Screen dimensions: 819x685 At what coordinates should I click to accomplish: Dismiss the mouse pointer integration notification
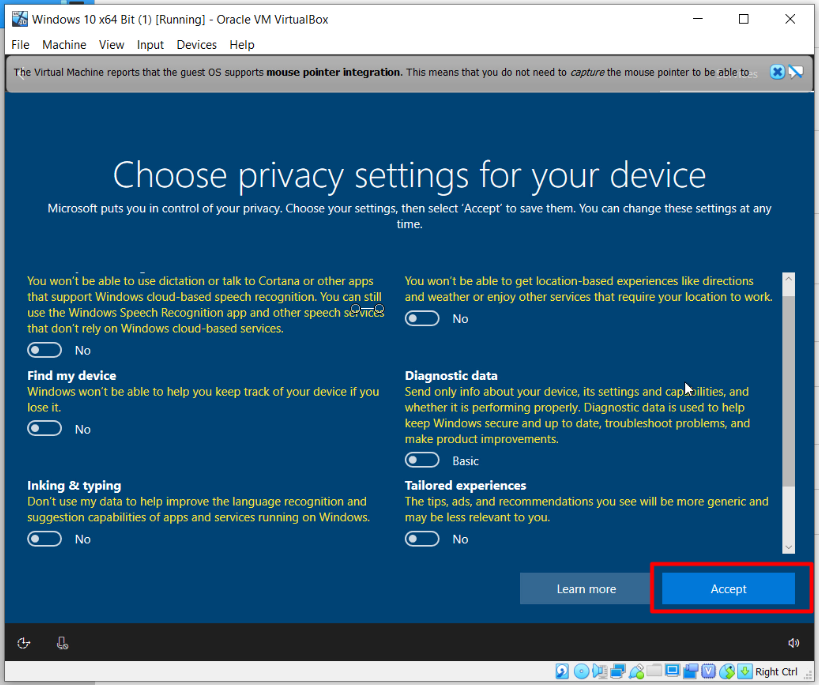click(777, 72)
